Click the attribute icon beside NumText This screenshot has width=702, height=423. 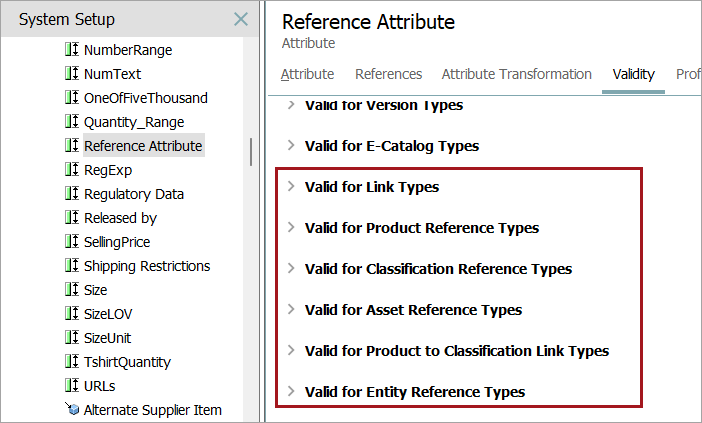click(x=72, y=73)
